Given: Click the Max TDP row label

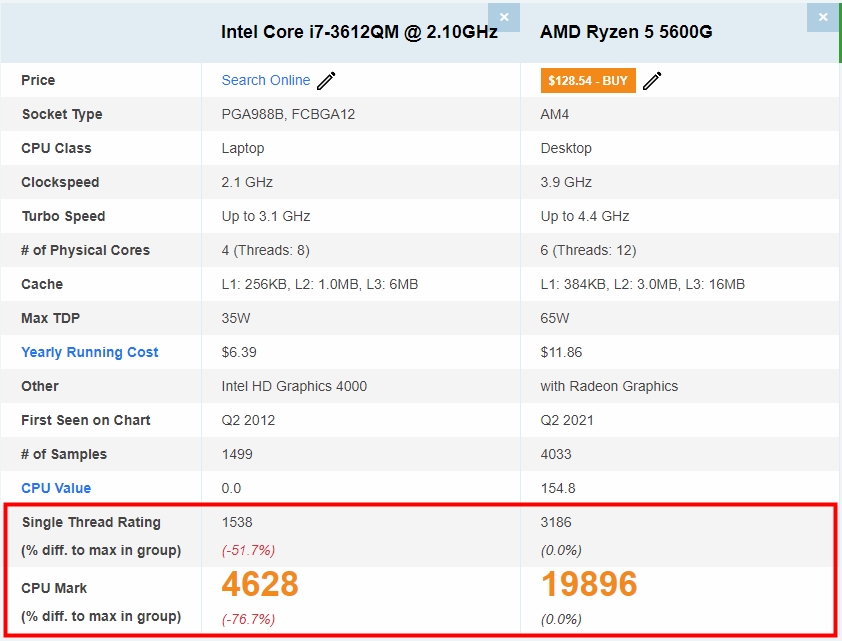Looking at the screenshot, I should [50, 318].
